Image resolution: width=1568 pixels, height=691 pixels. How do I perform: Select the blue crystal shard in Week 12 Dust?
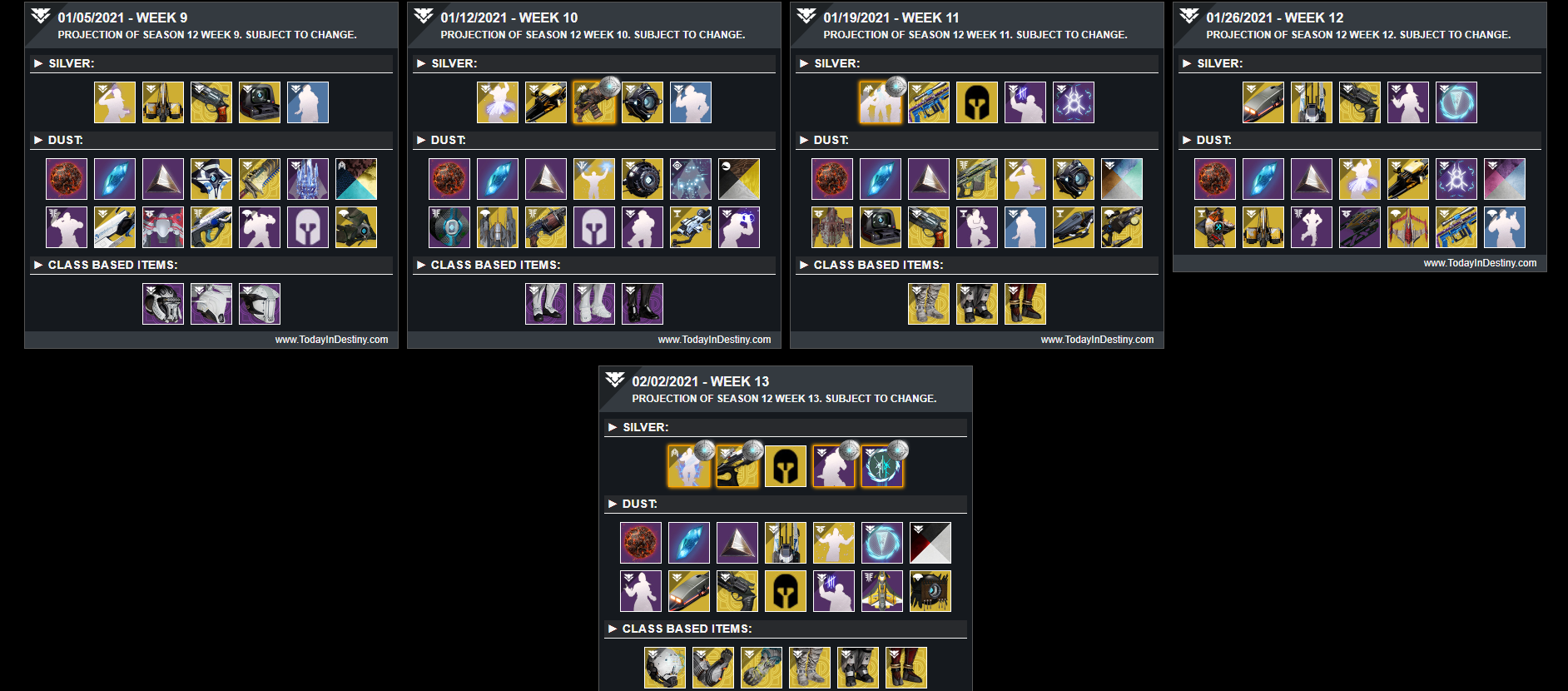point(1263,179)
